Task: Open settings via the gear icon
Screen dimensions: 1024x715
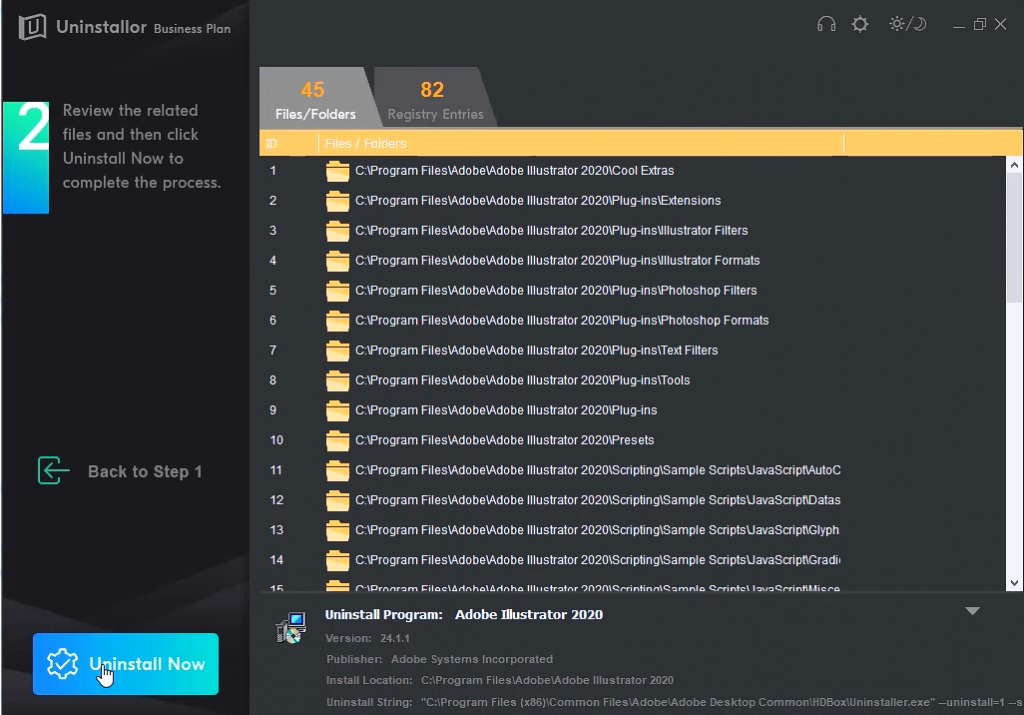Action: point(860,25)
